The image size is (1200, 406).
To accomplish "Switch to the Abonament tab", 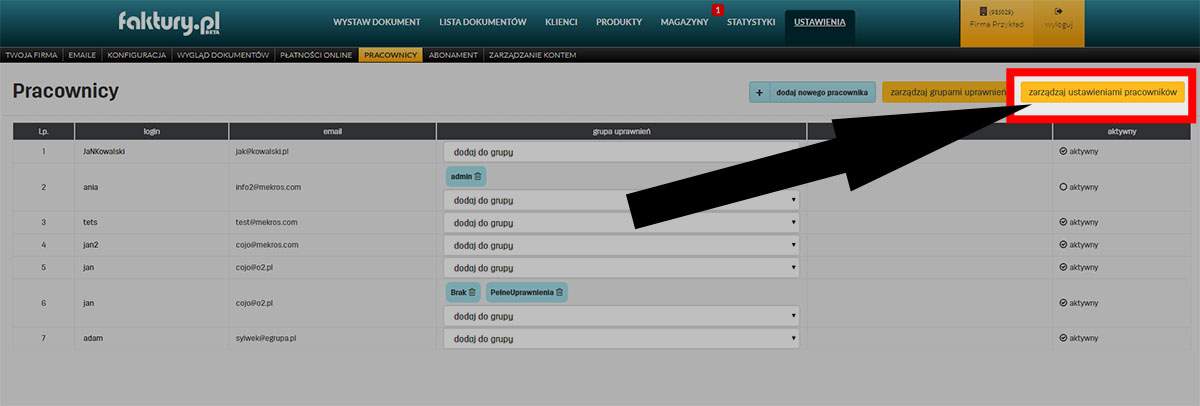I will click(453, 55).
